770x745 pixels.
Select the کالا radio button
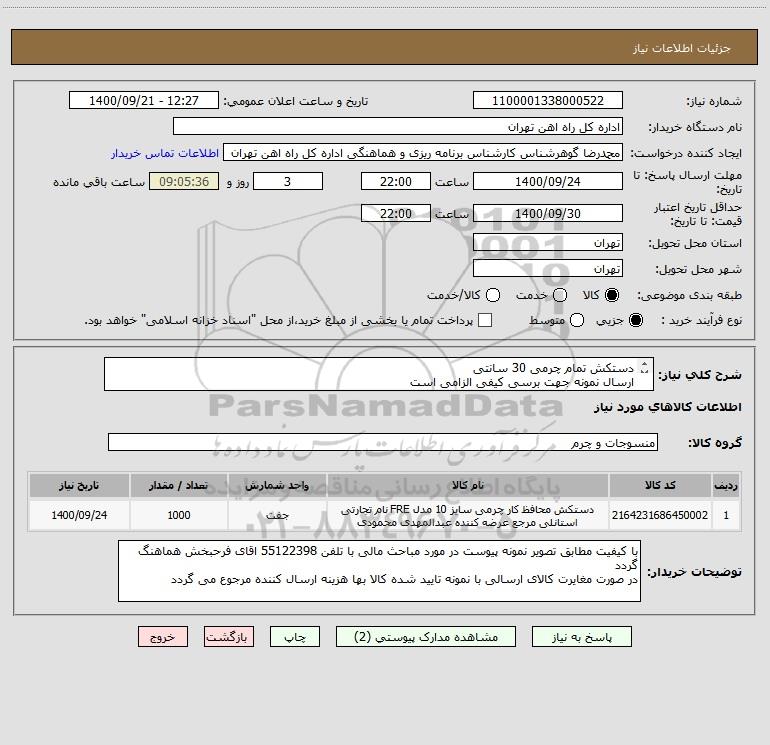coord(612,295)
